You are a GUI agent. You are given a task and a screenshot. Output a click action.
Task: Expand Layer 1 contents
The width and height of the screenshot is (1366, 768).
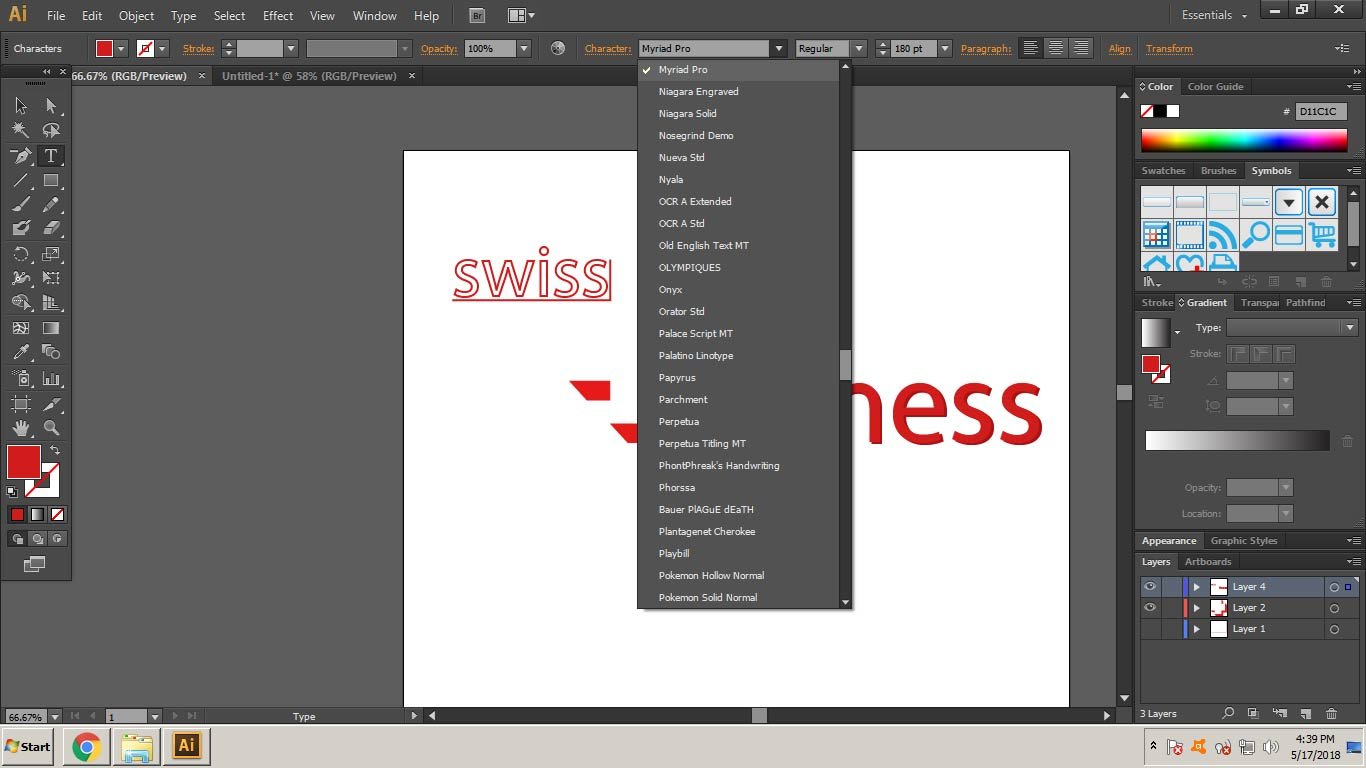1196,629
